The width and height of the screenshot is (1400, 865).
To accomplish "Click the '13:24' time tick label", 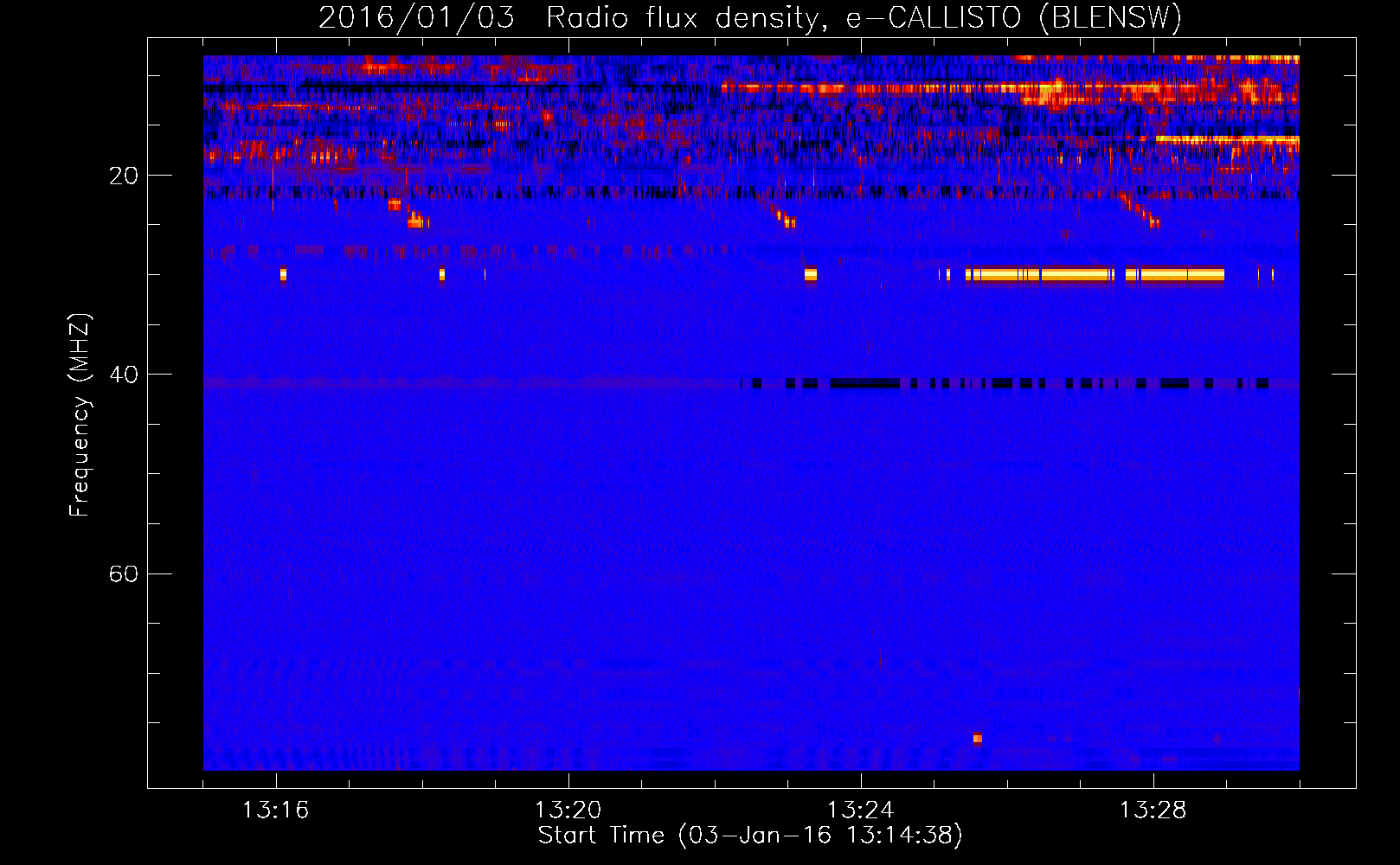I will click(860, 811).
